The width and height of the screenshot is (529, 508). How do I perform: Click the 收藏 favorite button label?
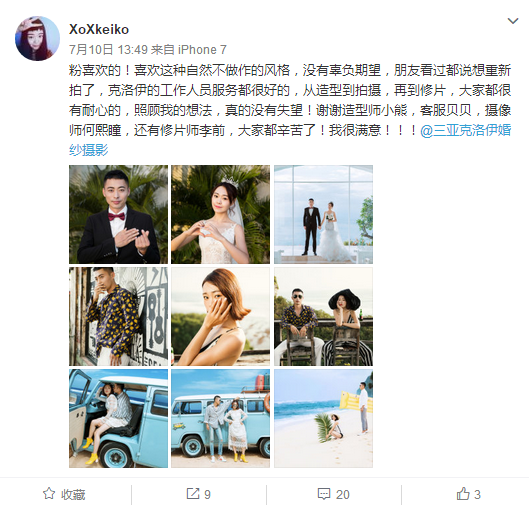tap(73, 495)
